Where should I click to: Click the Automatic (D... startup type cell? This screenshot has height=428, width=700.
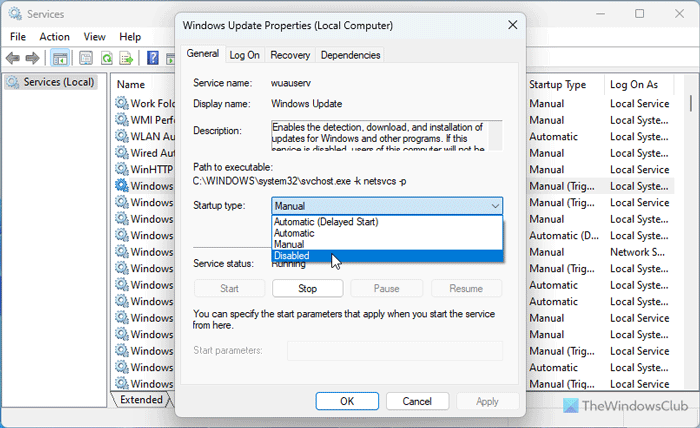(564, 236)
